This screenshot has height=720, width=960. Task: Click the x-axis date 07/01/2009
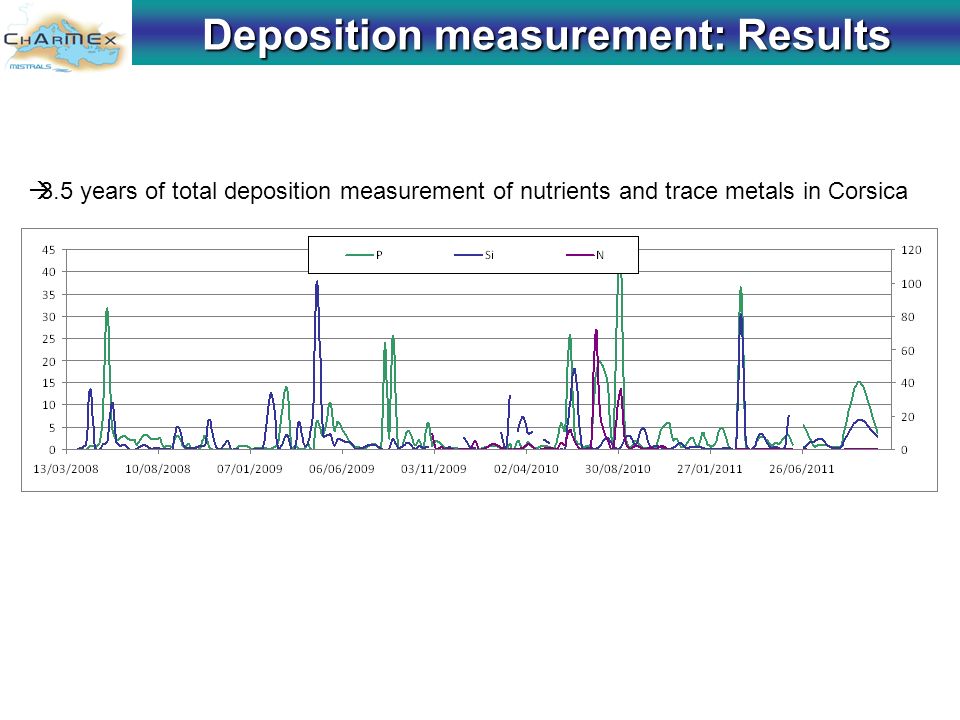click(x=250, y=469)
